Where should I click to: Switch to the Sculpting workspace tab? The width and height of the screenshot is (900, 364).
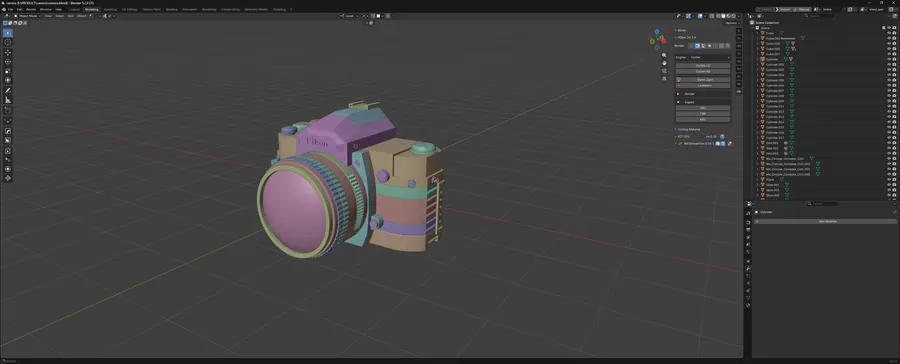[x=109, y=9]
